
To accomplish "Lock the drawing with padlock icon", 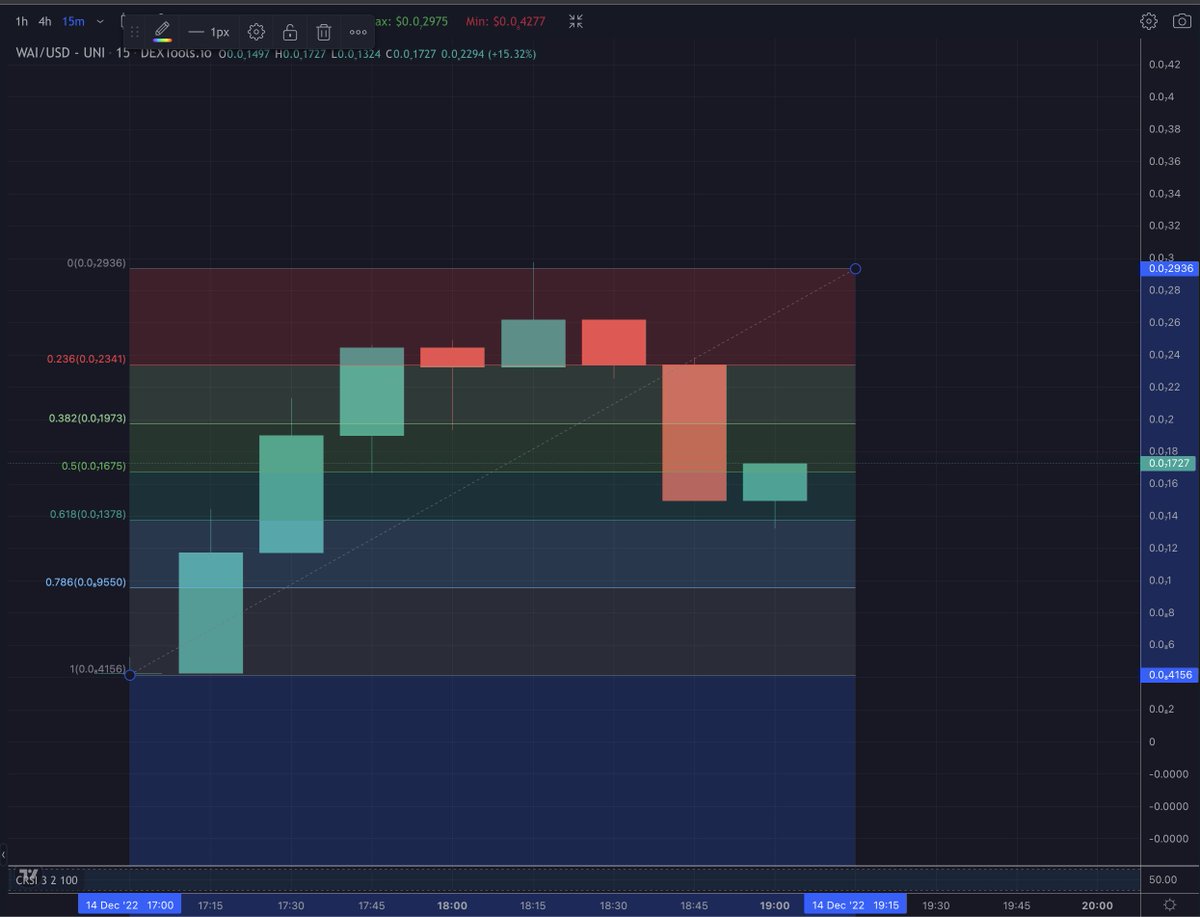I will point(289,32).
